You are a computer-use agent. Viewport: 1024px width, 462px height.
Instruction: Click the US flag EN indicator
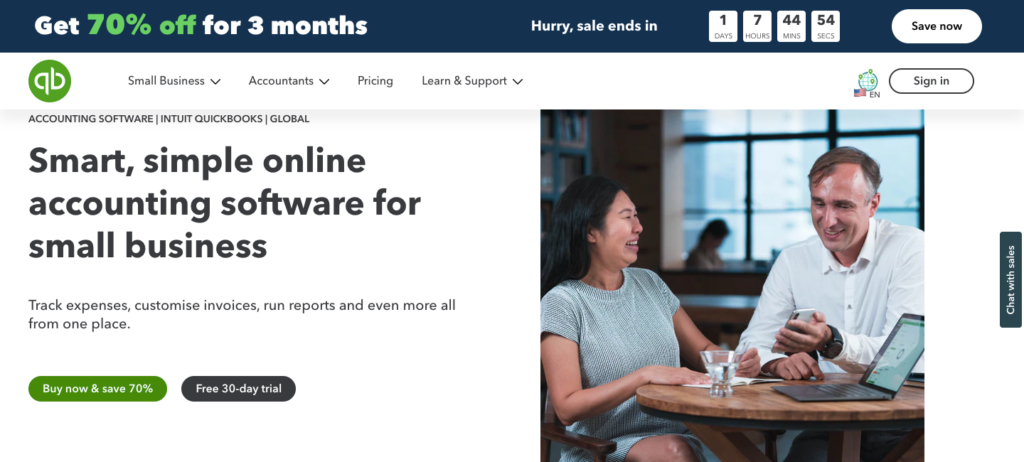[x=867, y=93]
